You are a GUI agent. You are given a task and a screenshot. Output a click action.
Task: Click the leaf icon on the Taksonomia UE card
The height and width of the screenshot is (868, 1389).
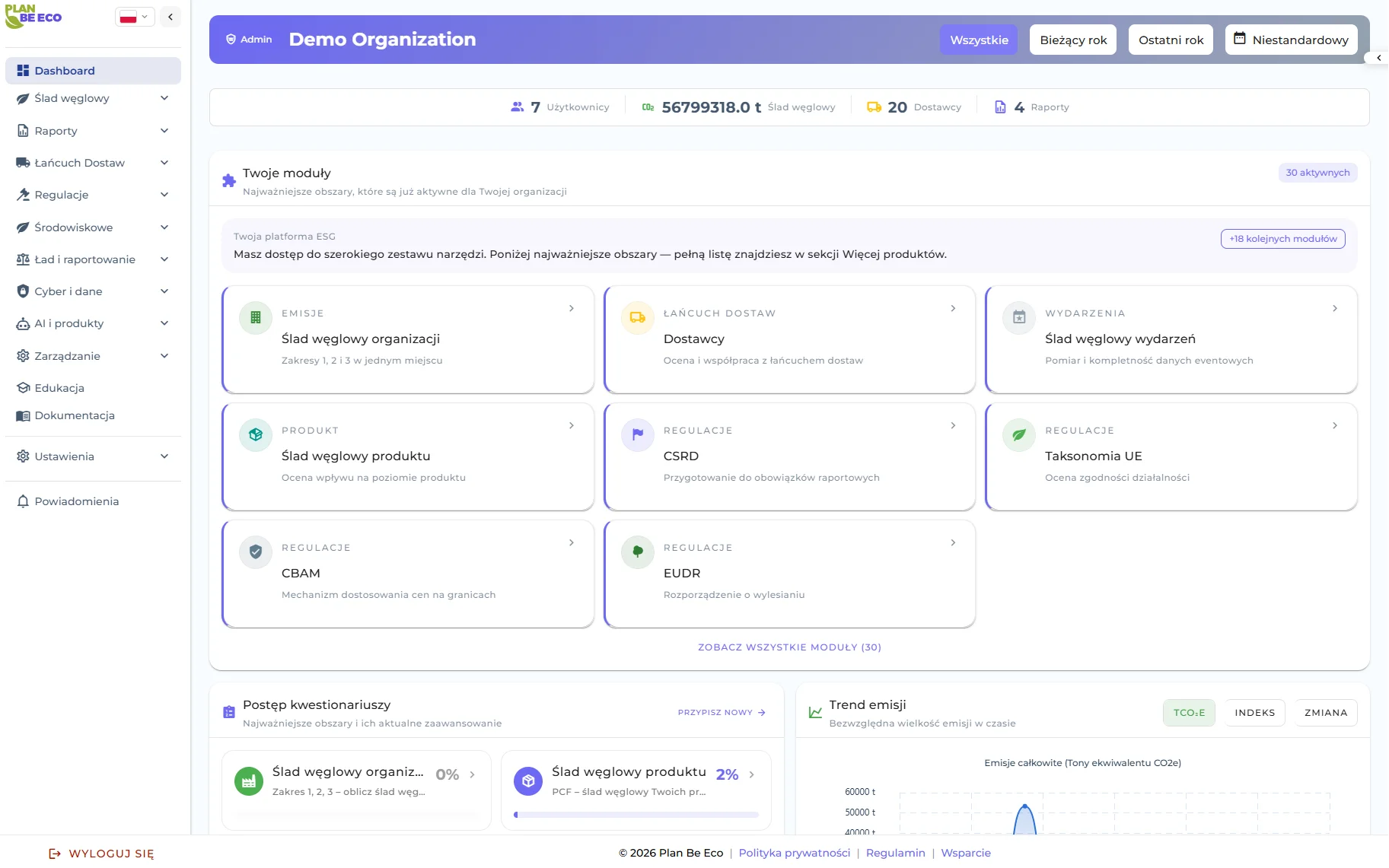[x=1019, y=435]
